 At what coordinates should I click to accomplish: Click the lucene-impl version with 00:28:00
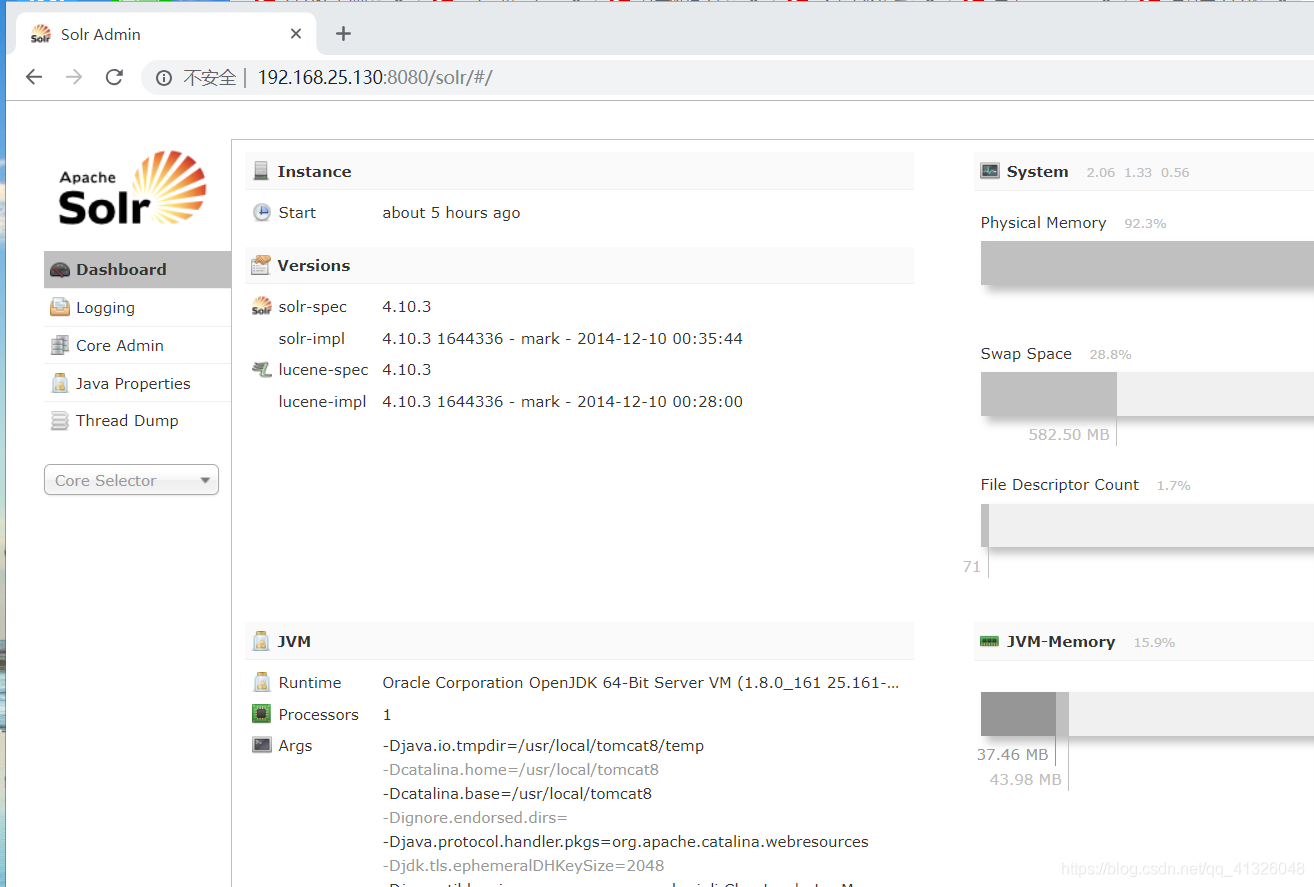pyautogui.click(x=562, y=402)
